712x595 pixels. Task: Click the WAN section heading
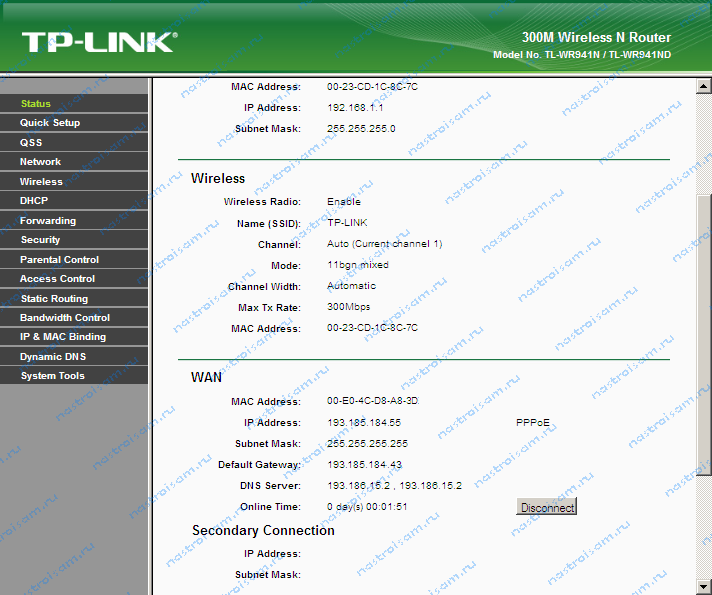[x=206, y=377]
